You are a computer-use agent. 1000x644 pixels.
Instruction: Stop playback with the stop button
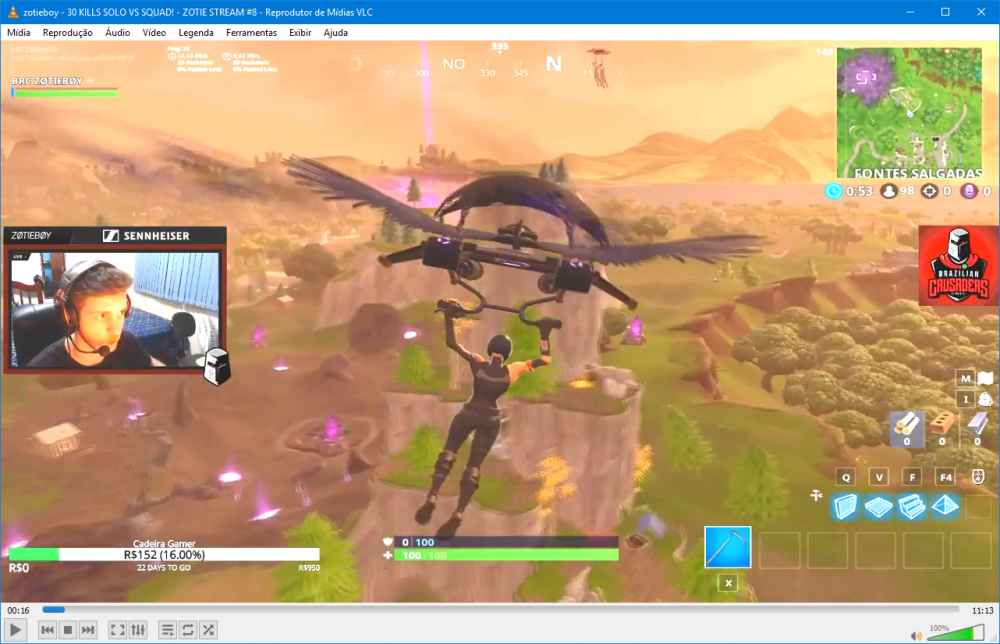(68, 630)
